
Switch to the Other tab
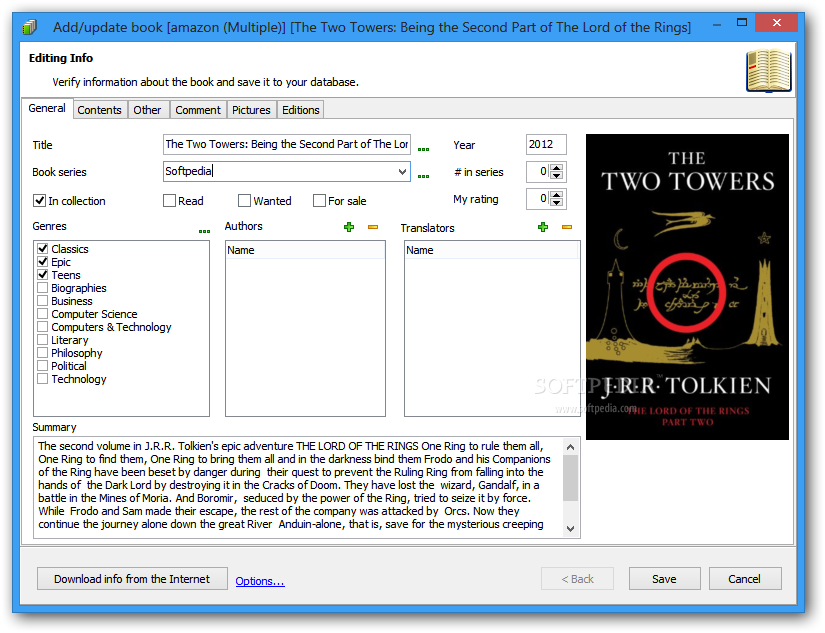tap(147, 110)
